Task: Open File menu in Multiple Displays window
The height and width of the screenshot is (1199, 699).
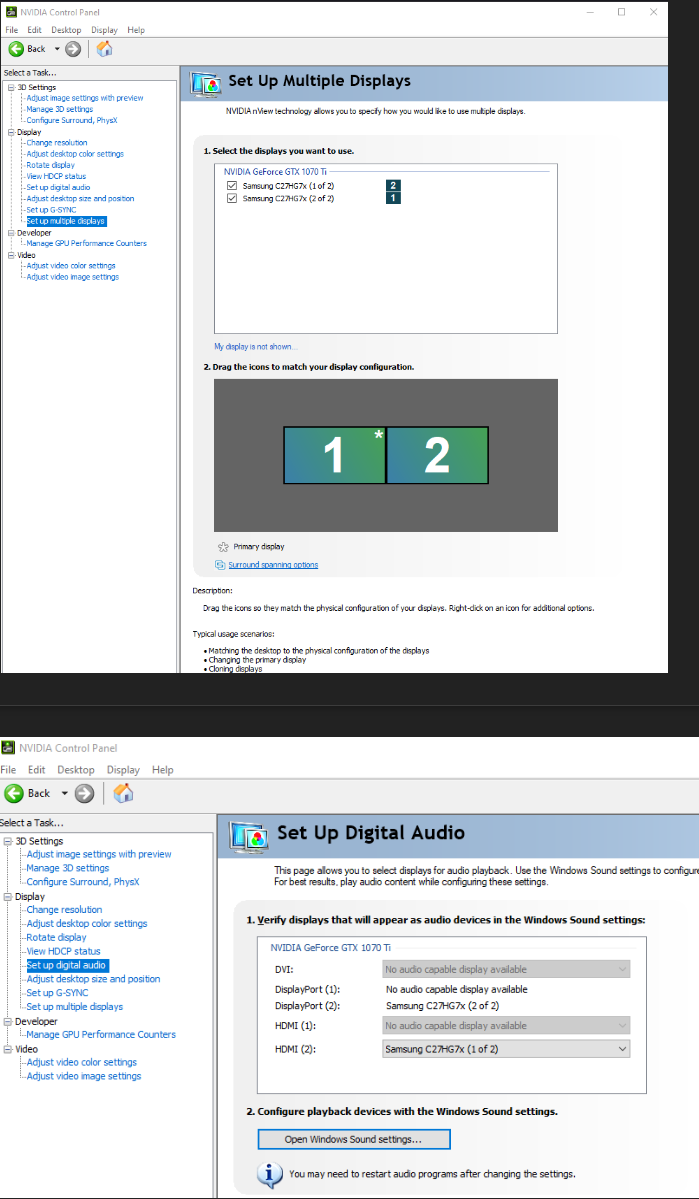Action: (x=11, y=30)
